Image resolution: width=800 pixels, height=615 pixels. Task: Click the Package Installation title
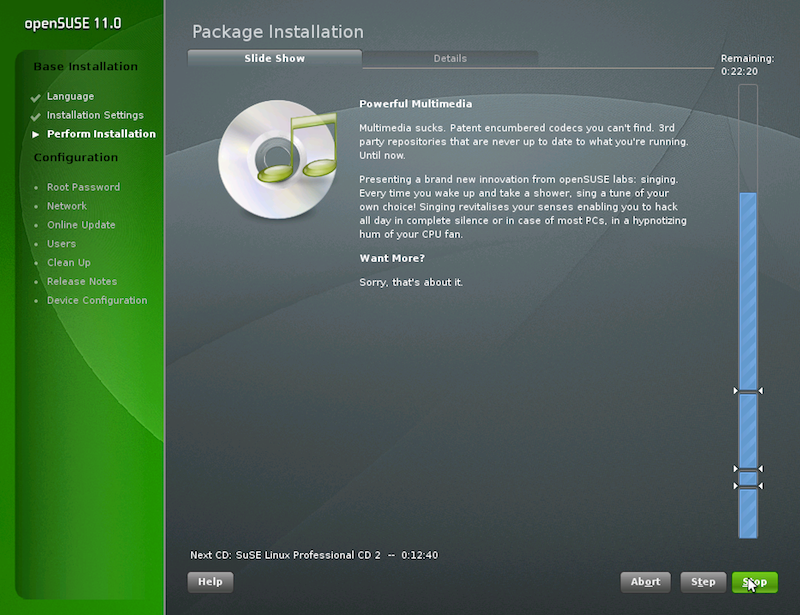[x=278, y=32]
